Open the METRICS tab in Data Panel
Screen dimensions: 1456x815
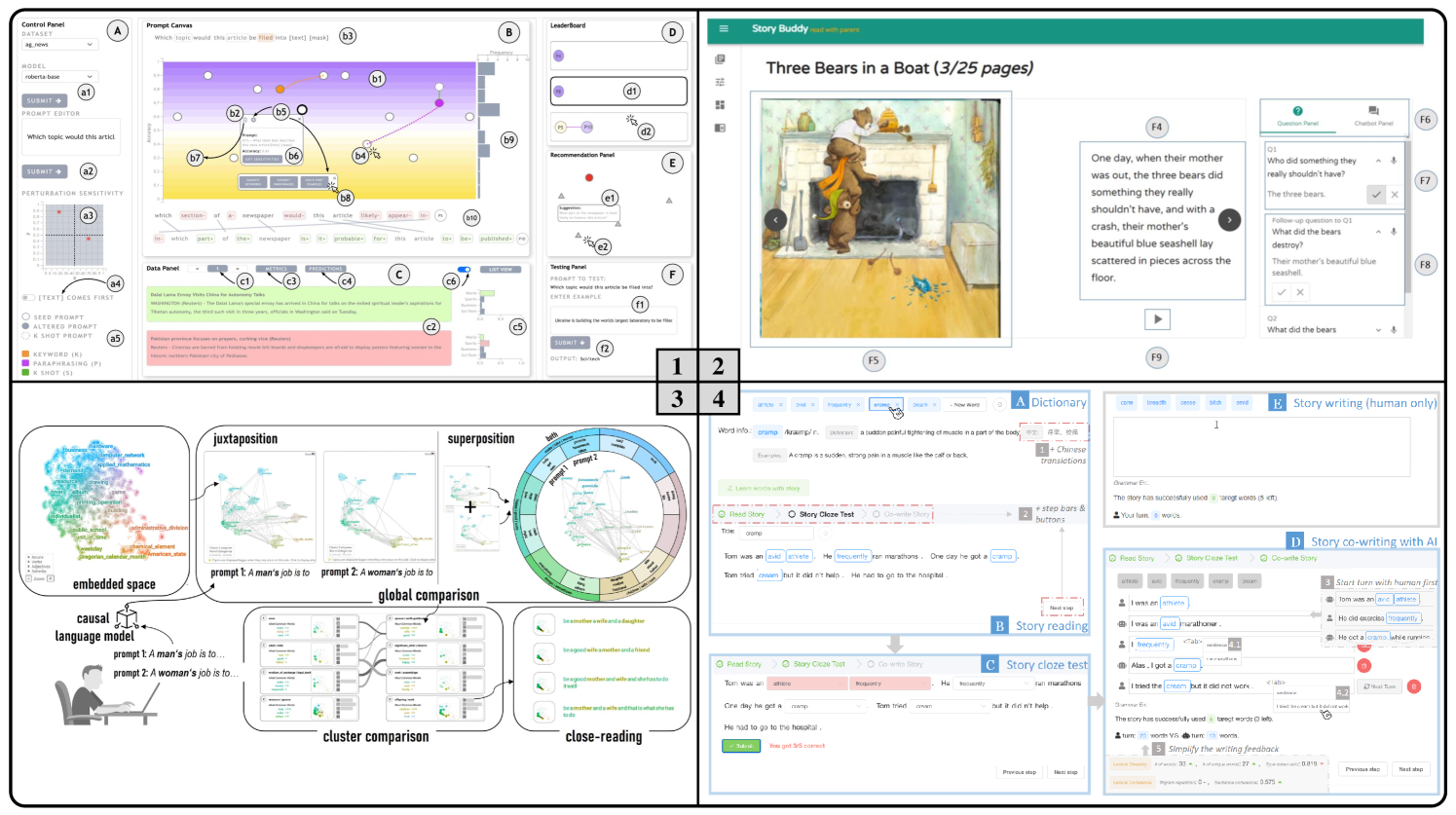pos(277,269)
